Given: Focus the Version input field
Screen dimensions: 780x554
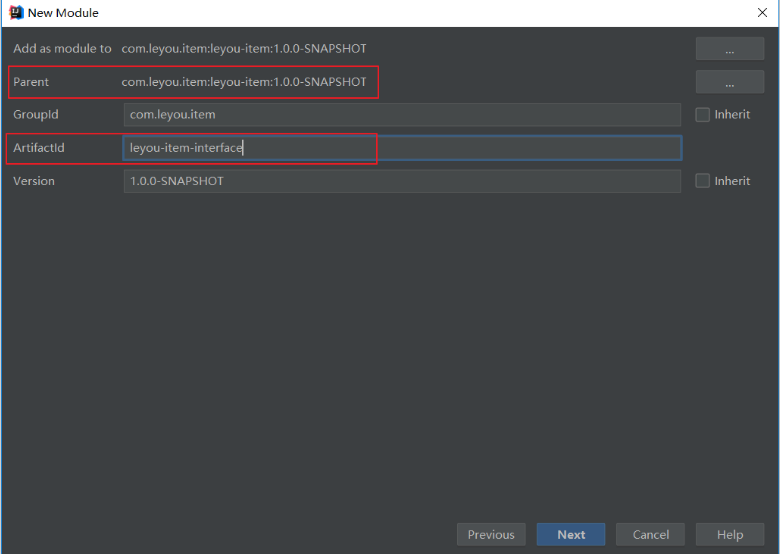Looking at the screenshot, I should (402, 181).
